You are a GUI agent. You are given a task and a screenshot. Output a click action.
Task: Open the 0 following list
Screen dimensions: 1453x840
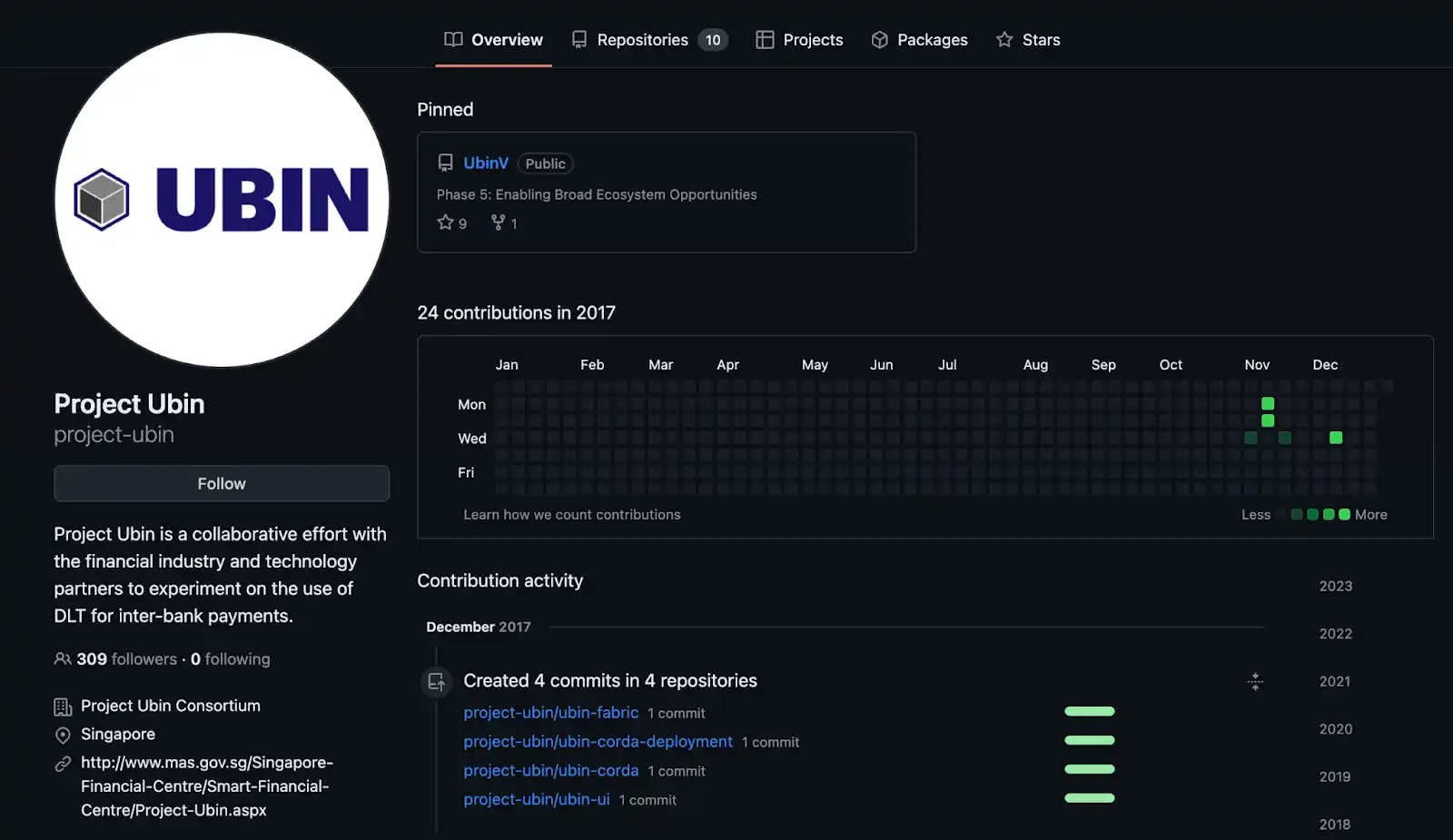(x=231, y=659)
